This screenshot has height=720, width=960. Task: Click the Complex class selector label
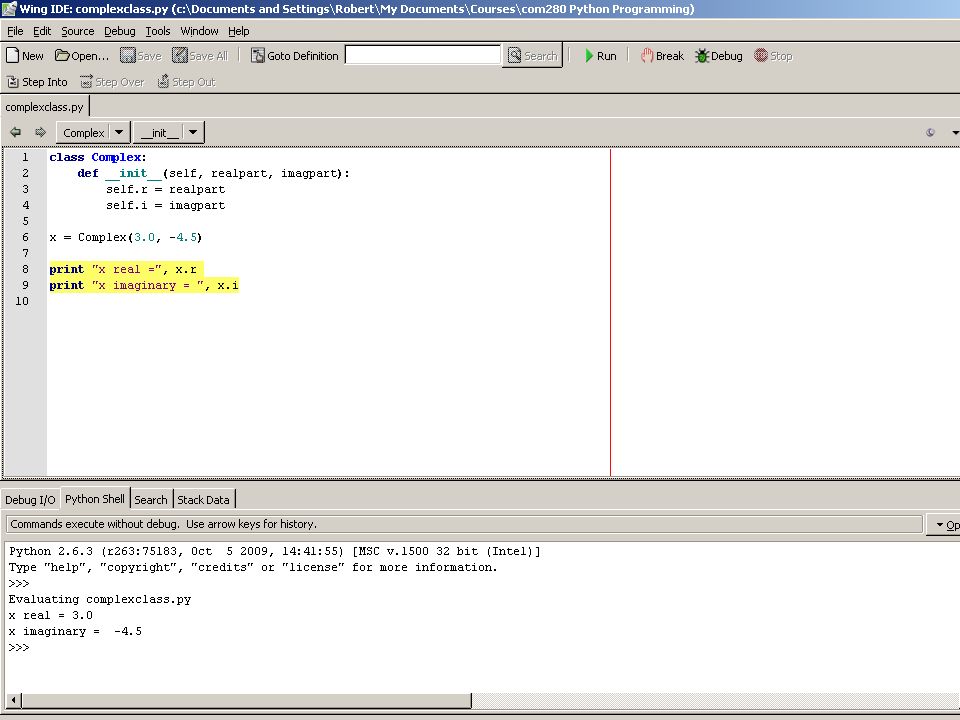(84, 132)
